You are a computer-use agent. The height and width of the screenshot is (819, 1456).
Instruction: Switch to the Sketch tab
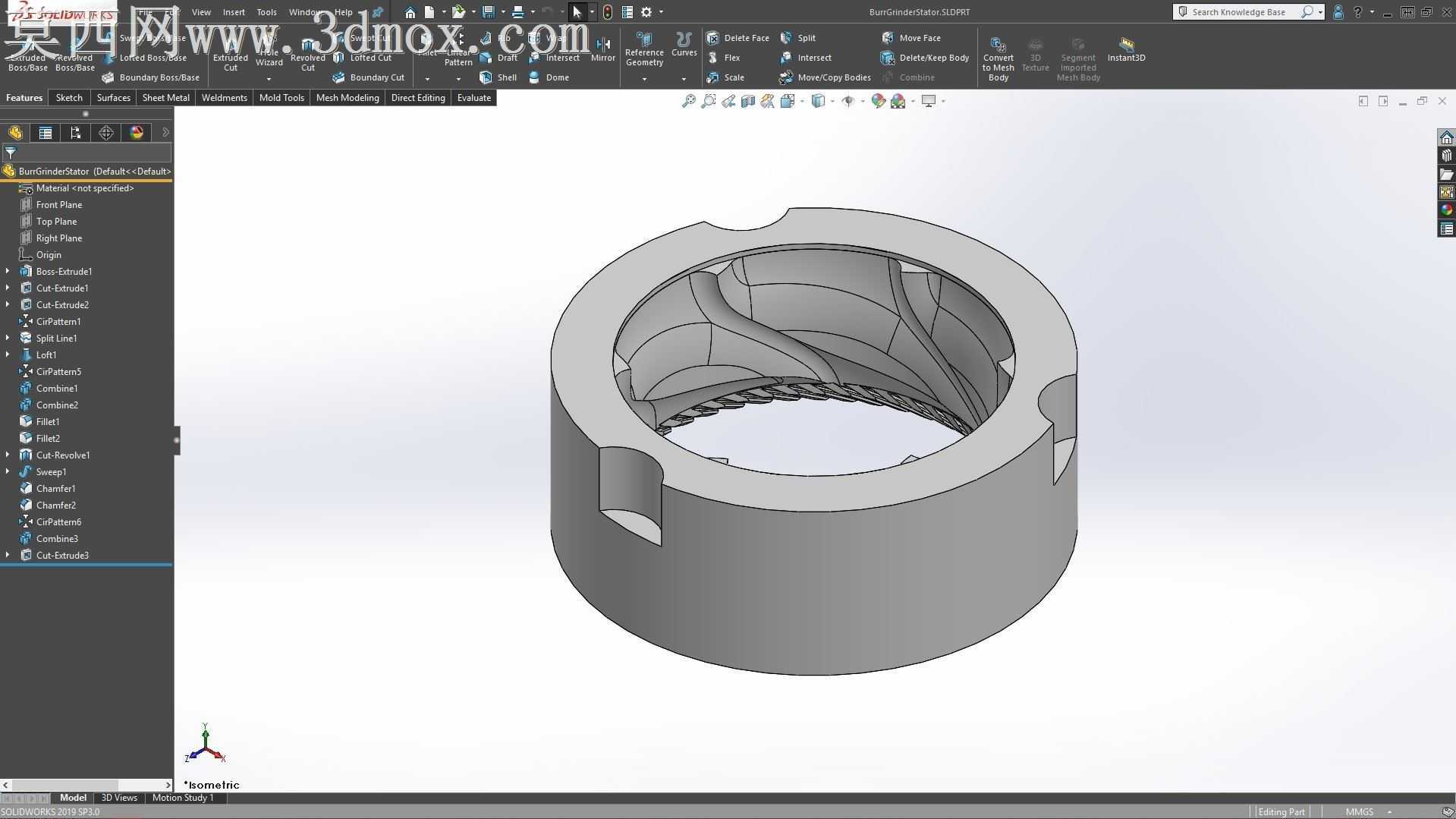pos(69,98)
